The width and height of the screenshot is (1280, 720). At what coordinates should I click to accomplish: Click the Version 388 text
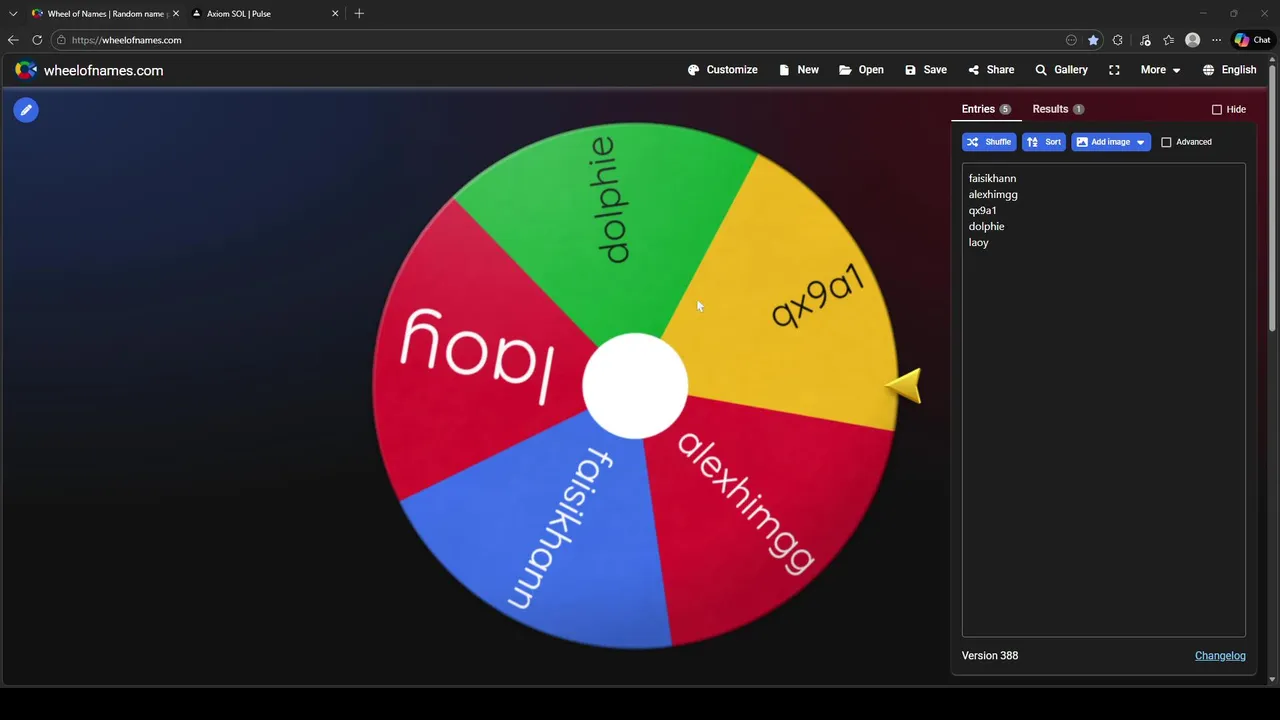pos(990,655)
